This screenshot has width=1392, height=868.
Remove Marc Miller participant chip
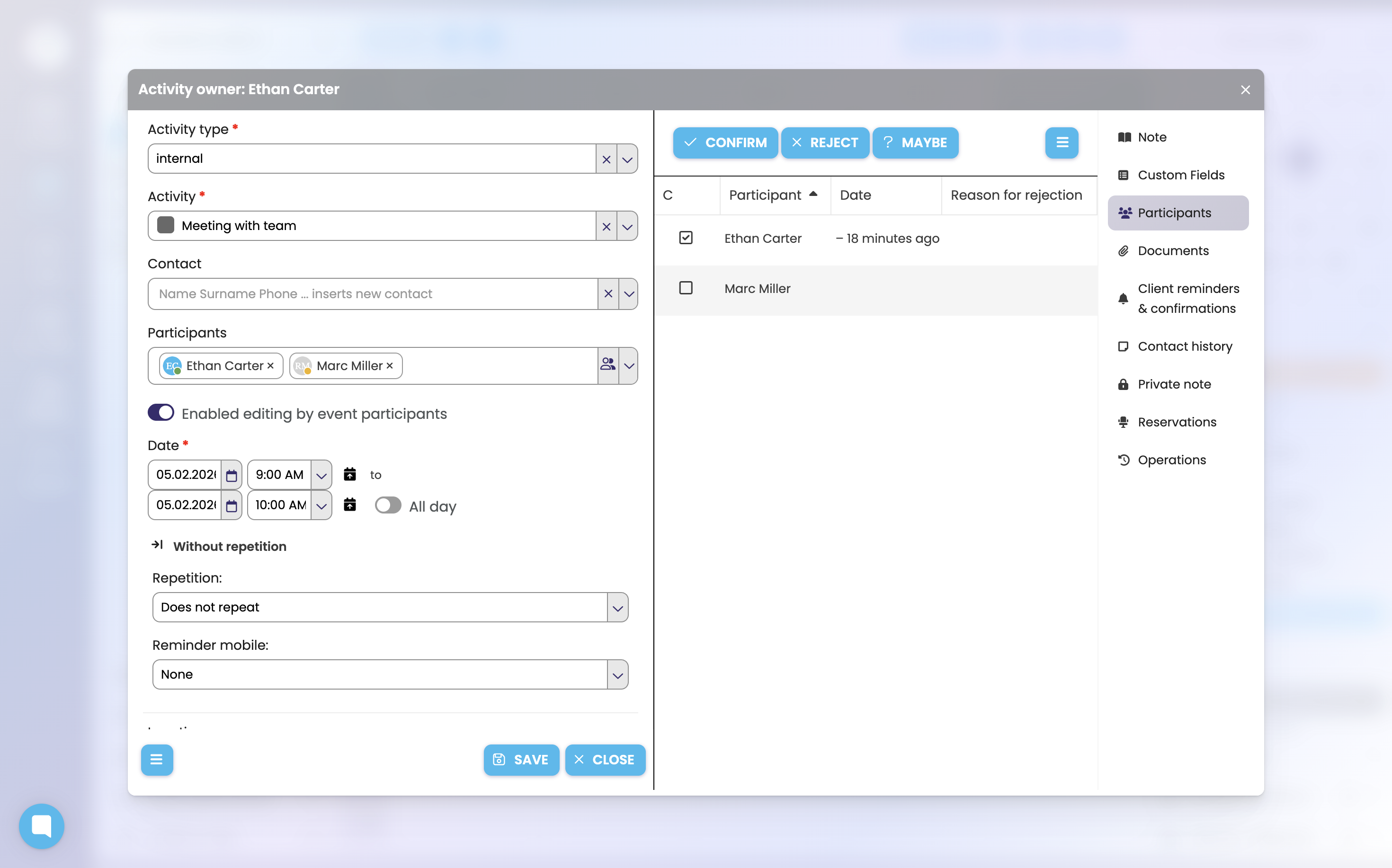(x=390, y=366)
